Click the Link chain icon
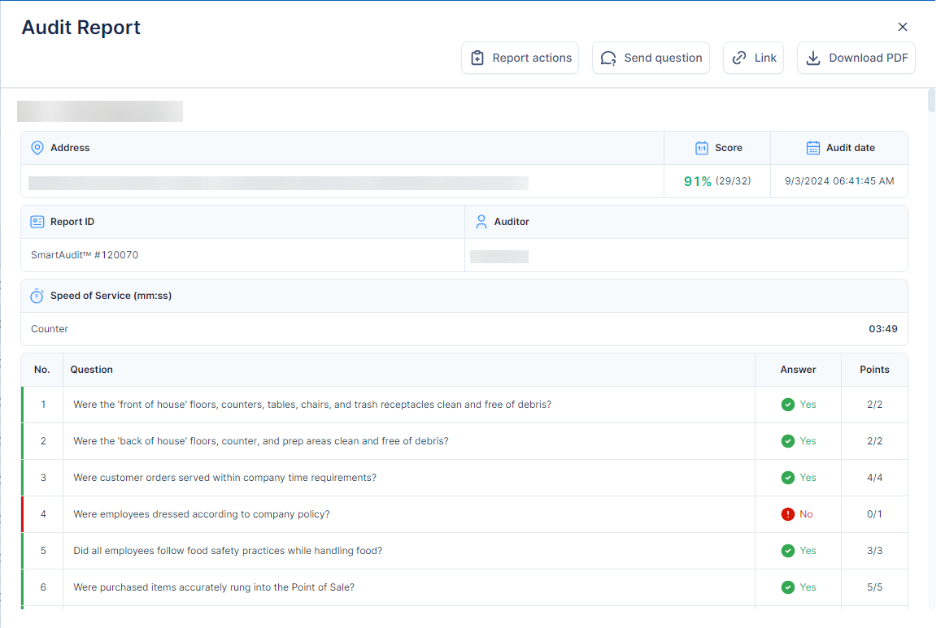 (739, 58)
